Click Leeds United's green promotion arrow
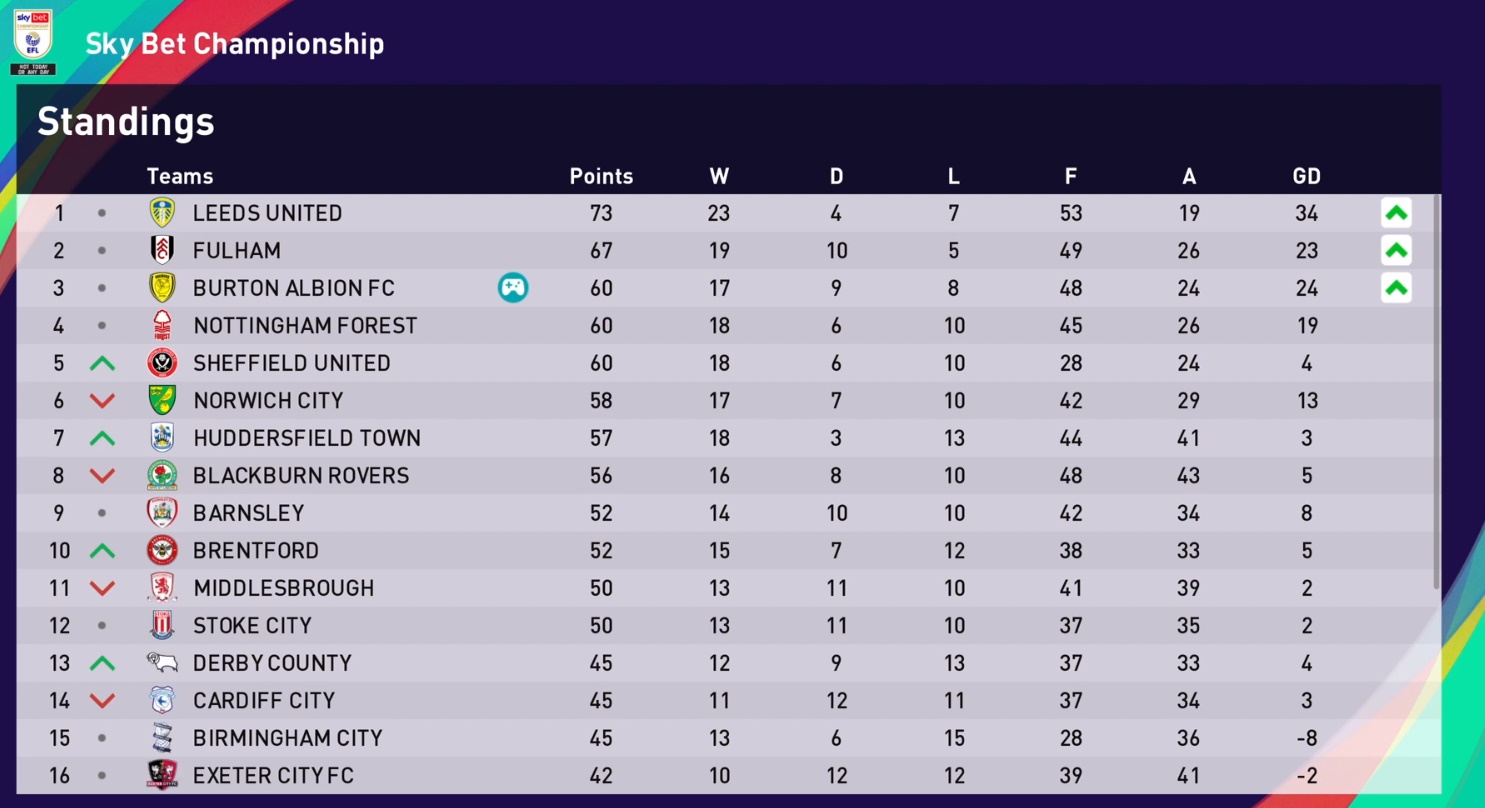 1396,213
